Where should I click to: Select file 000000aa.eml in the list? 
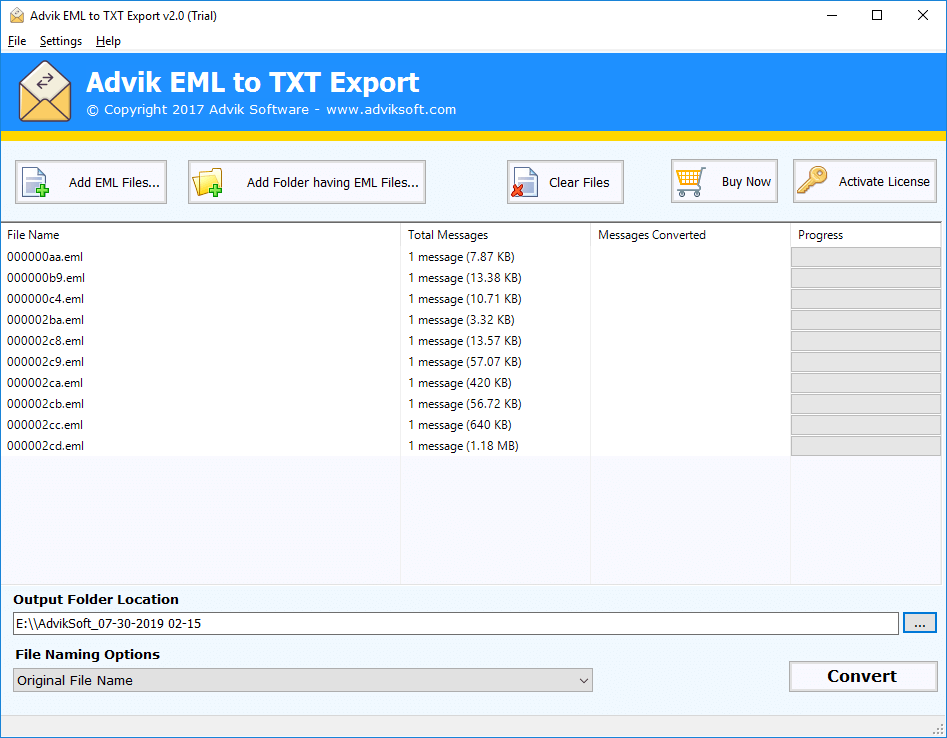45,257
